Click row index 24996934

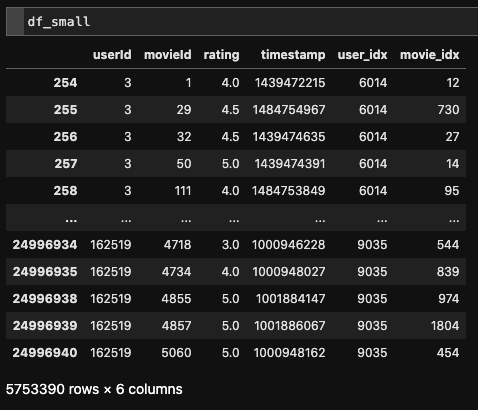[45, 244]
